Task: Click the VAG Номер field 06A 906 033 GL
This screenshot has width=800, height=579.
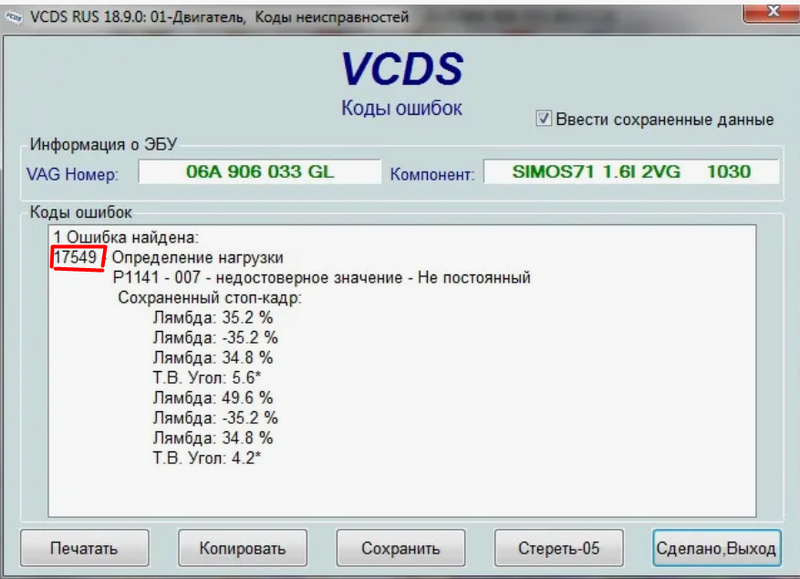Action: tap(260, 171)
